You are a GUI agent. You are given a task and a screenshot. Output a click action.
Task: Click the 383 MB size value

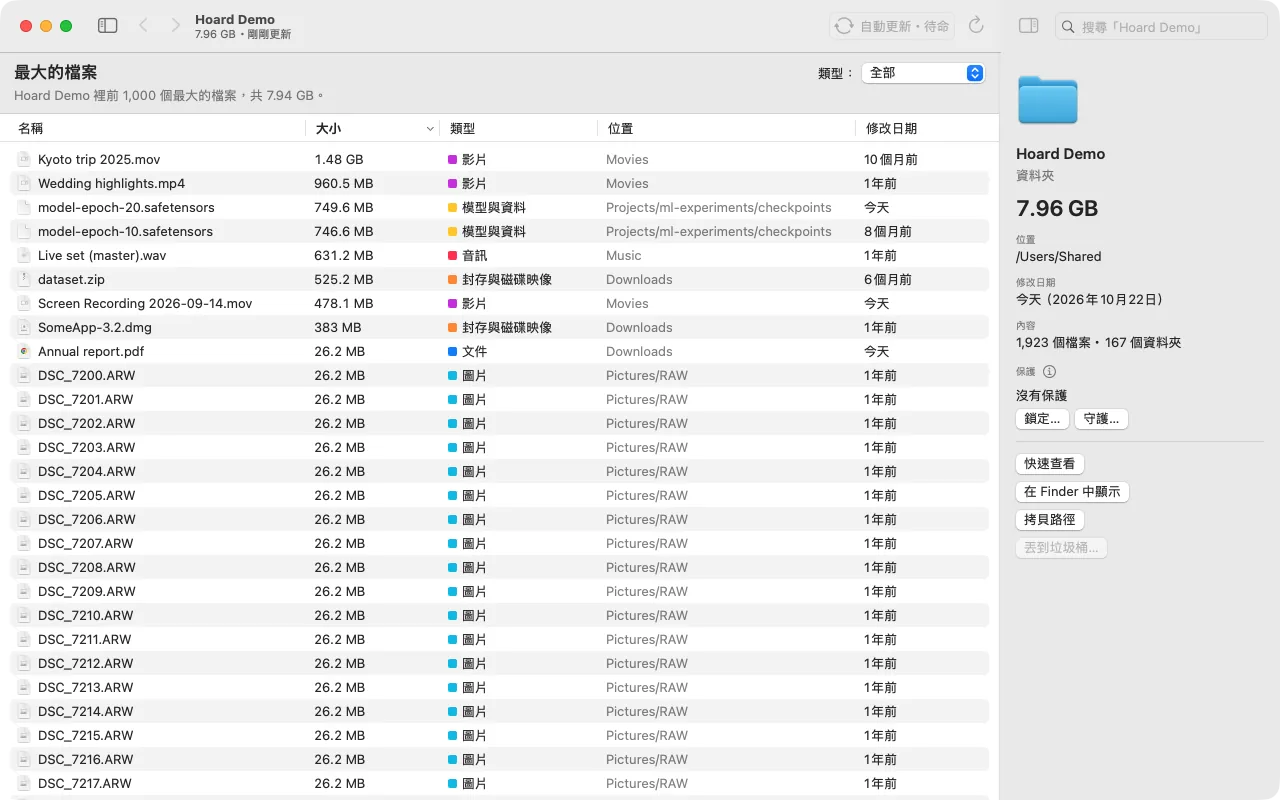[338, 327]
